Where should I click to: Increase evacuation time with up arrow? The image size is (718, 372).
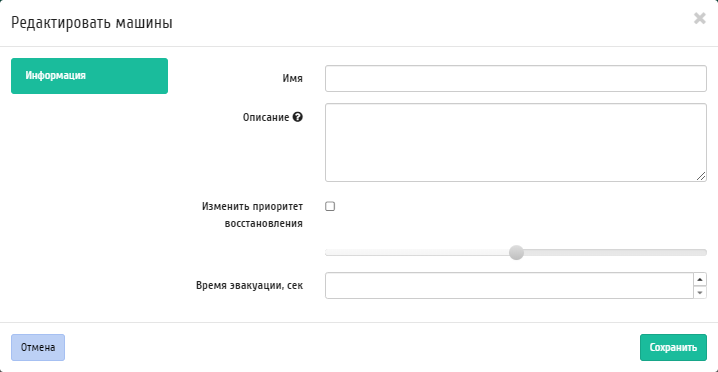(700, 279)
